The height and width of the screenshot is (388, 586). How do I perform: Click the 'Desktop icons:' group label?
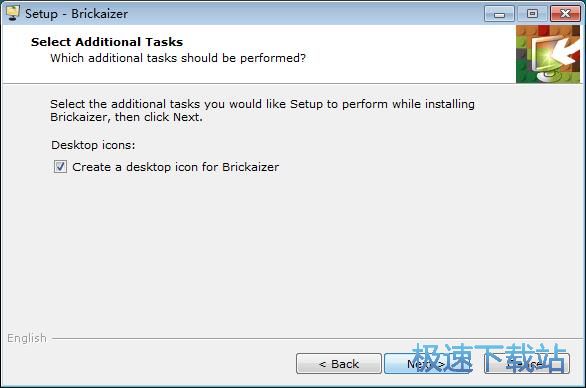(93, 145)
